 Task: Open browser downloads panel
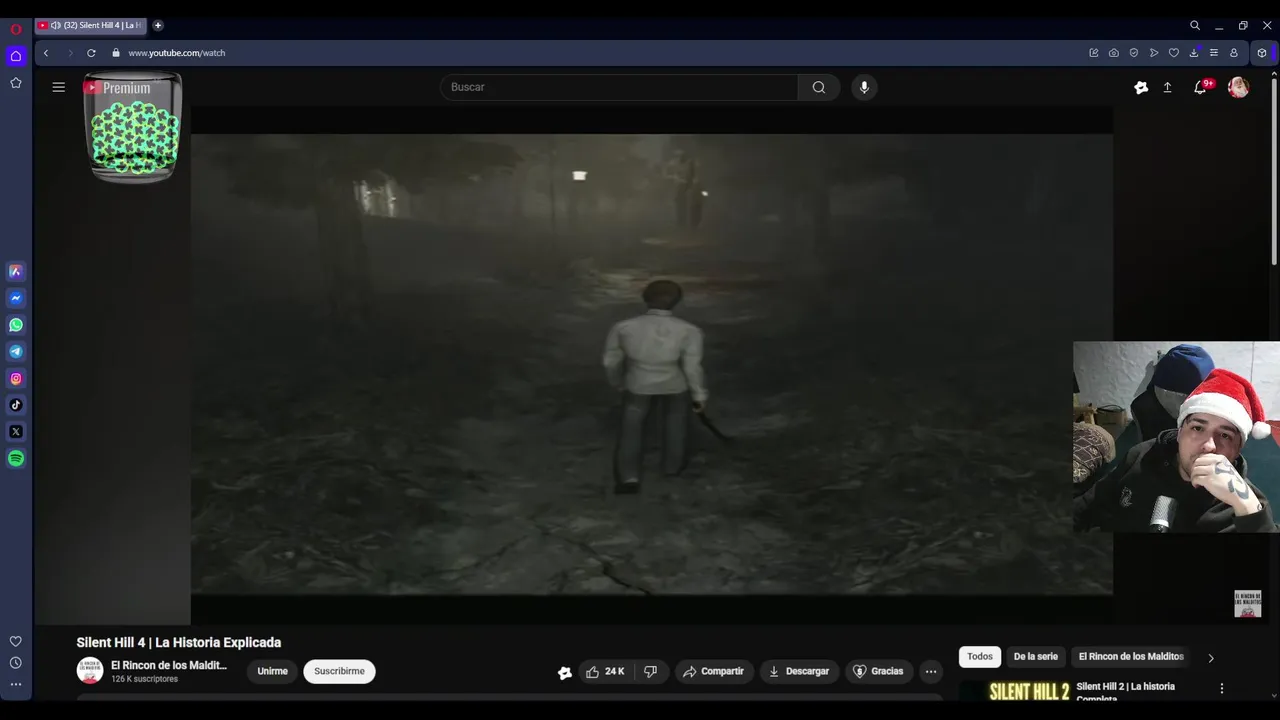pyautogui.click(x=1194, y=53)
